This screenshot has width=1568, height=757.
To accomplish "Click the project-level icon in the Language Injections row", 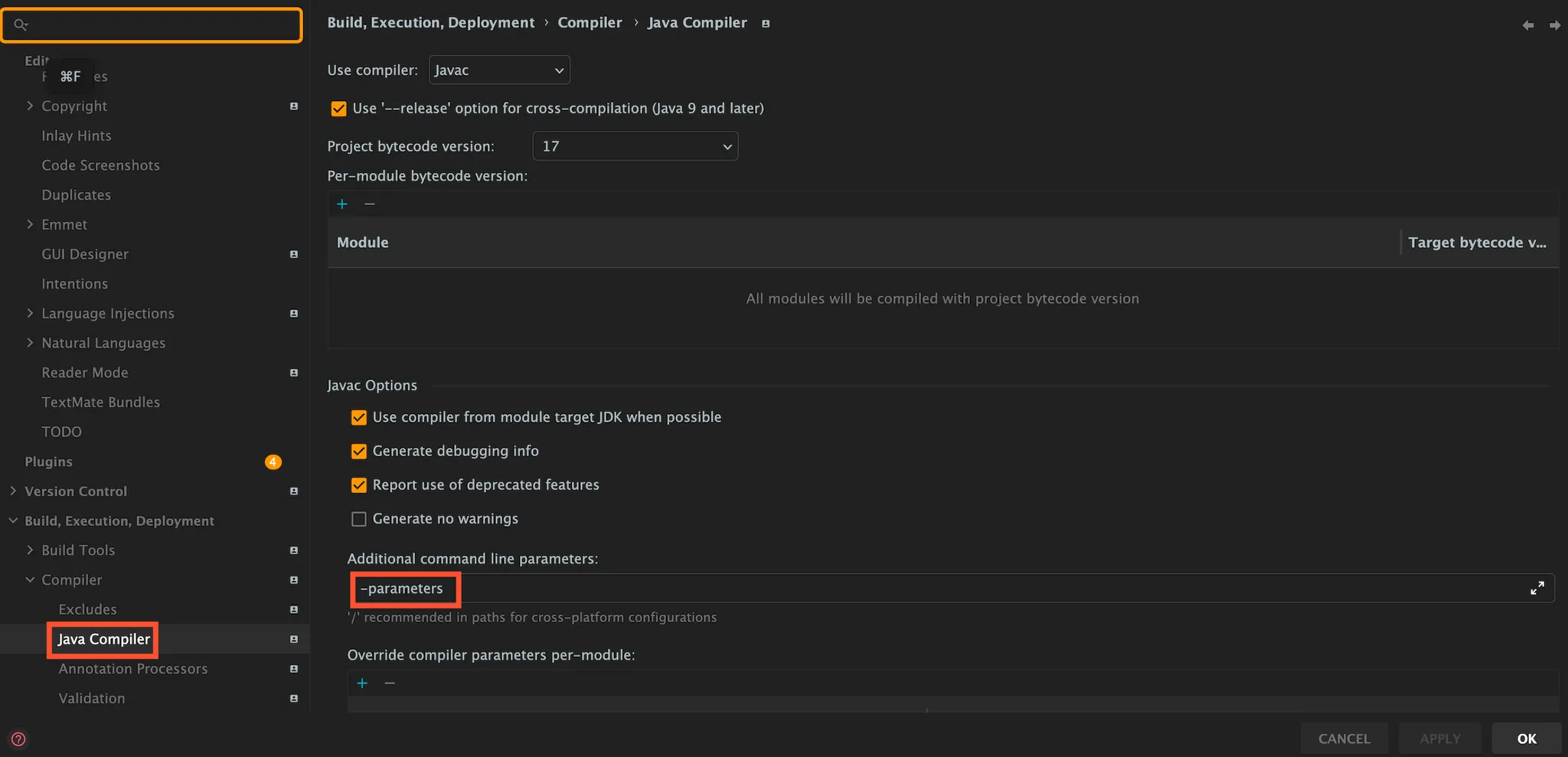I will point(294,314).
